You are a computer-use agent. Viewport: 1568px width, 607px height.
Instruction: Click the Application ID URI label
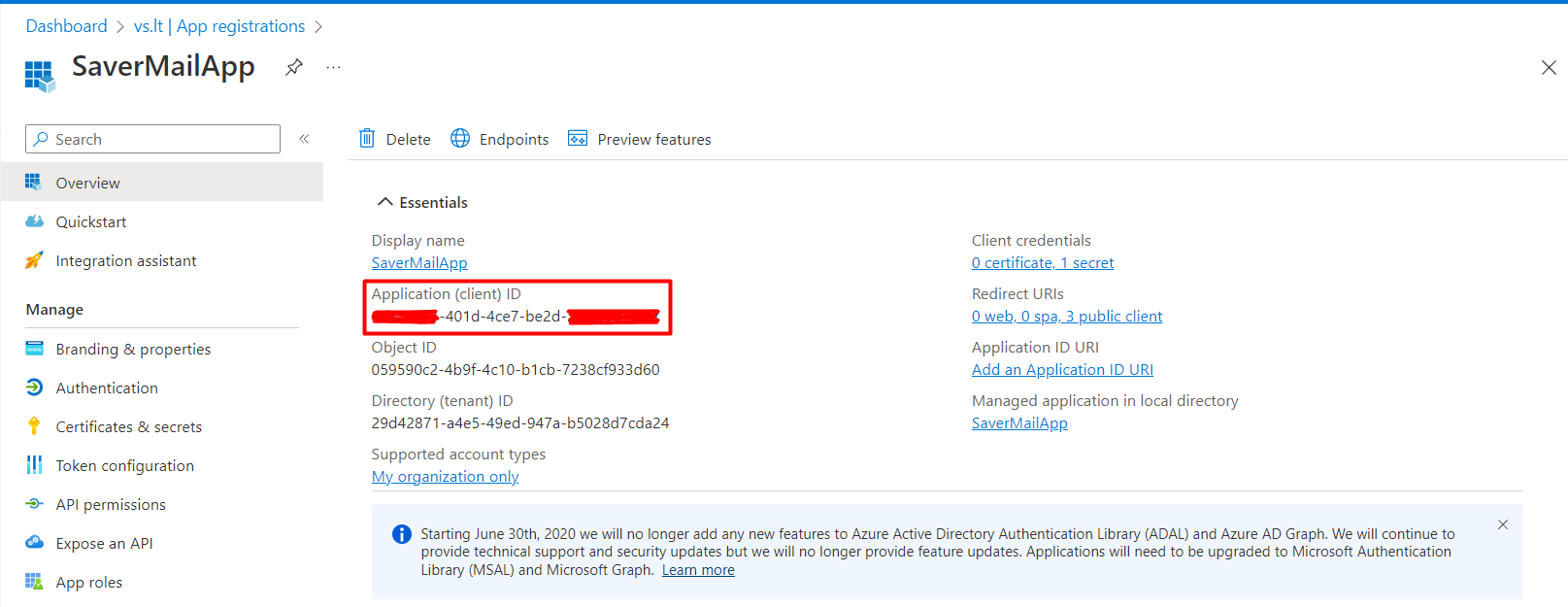1035,347
